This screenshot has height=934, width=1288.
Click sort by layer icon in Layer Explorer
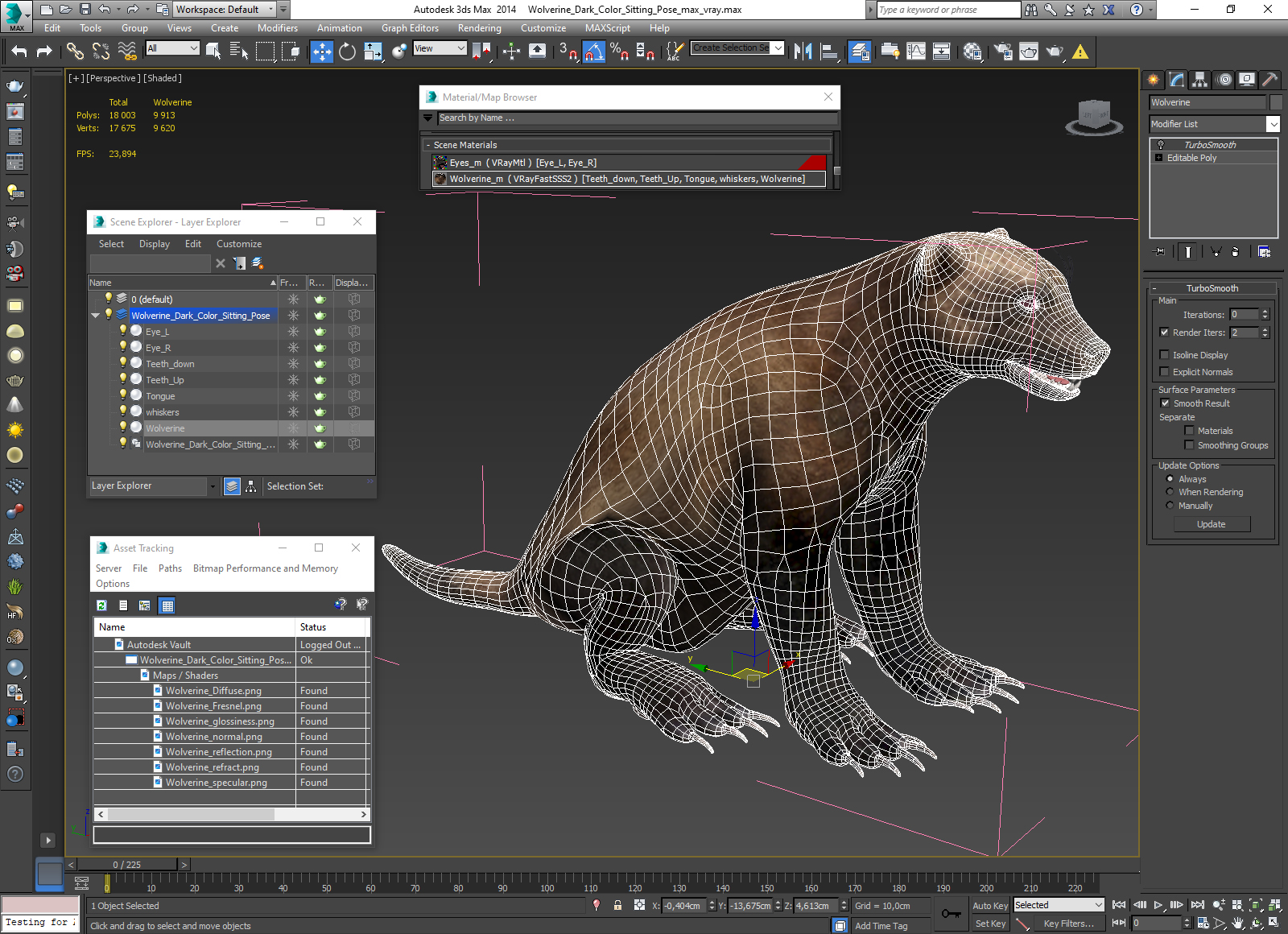pos(232,486)
